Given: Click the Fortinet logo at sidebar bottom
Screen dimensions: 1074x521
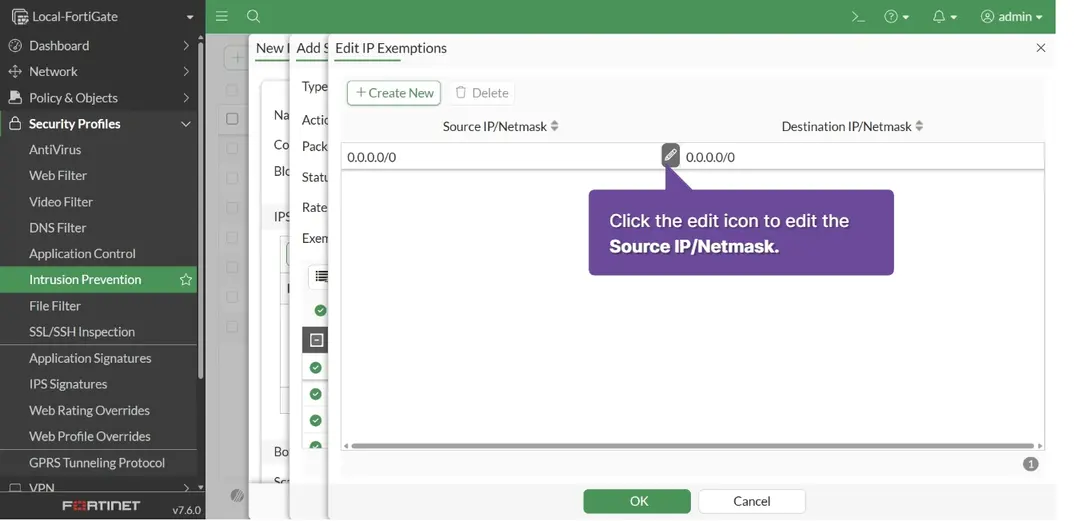Looking at the screenshot, I should [101, 505].
